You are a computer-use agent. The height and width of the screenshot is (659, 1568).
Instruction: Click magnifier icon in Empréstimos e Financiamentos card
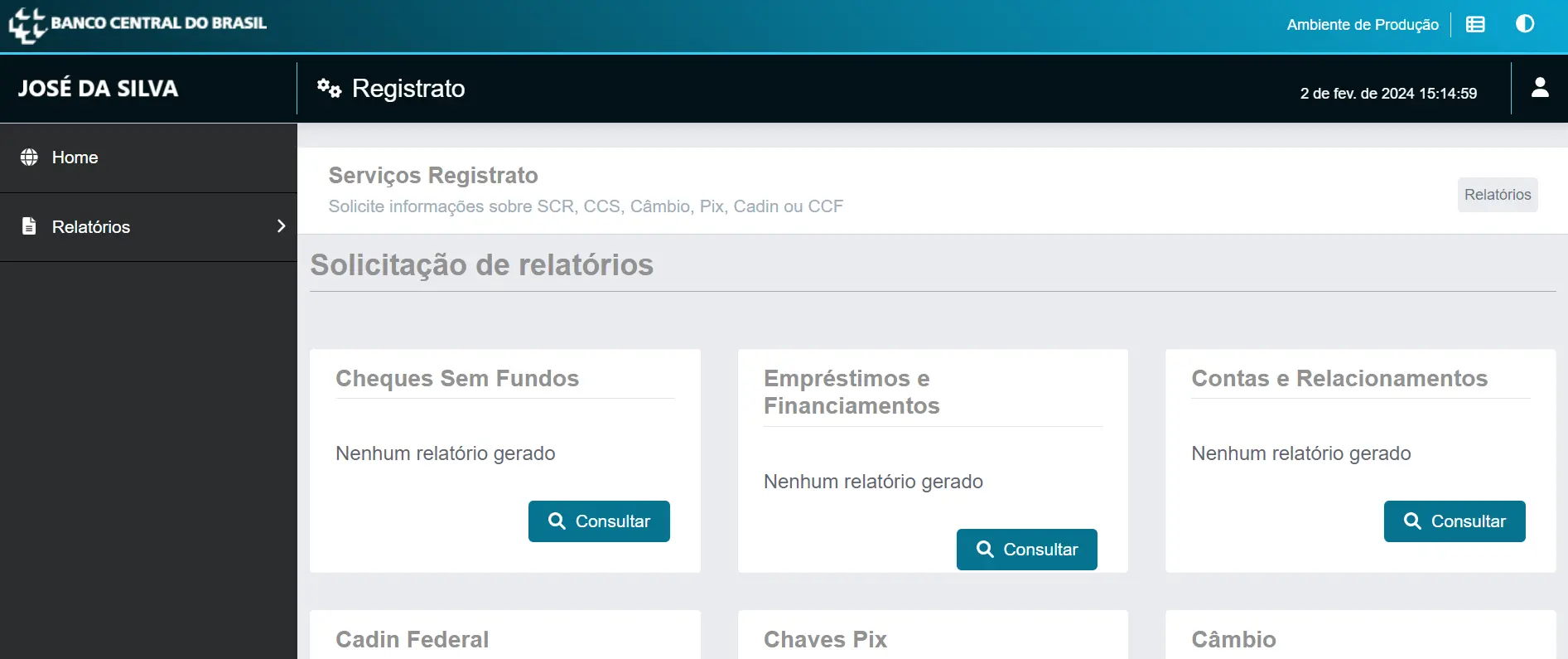coord(985,550)
